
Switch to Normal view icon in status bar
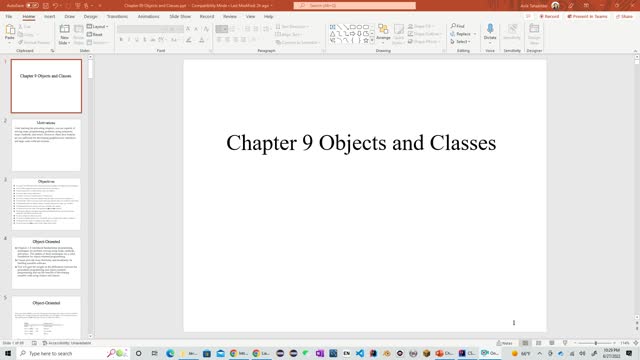[525, 343]
